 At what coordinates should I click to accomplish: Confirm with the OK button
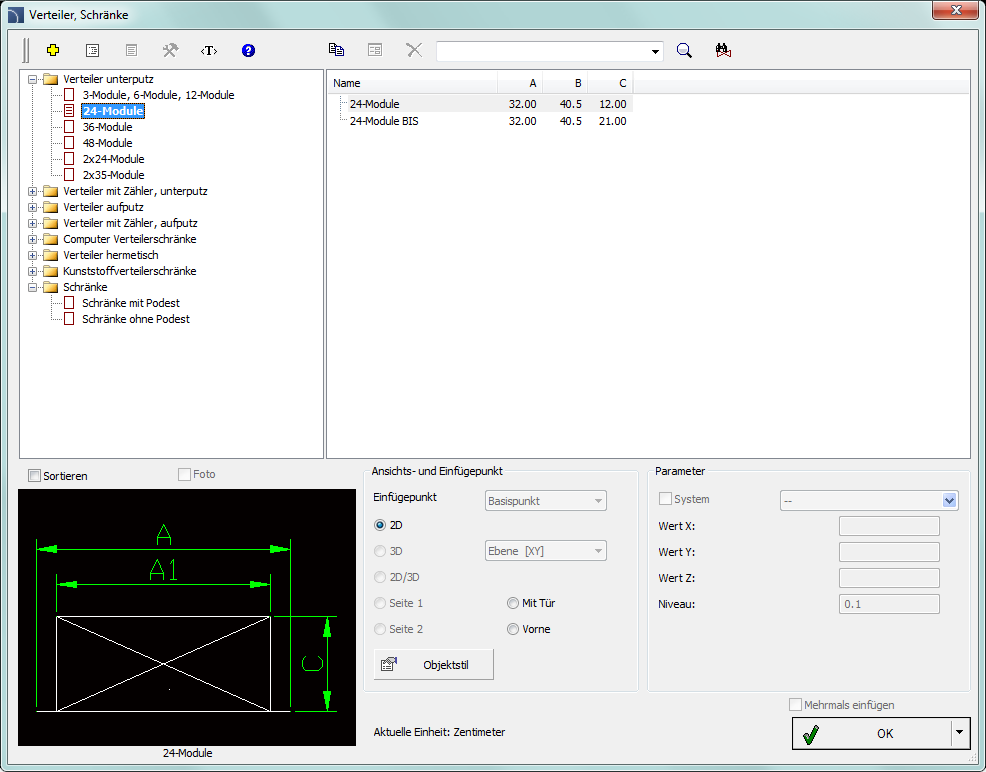[x=872, y=733]
